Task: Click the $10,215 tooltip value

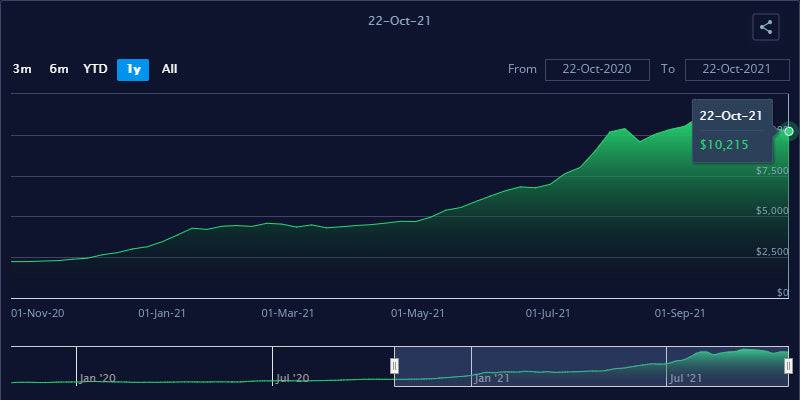Action: (718, 145)
